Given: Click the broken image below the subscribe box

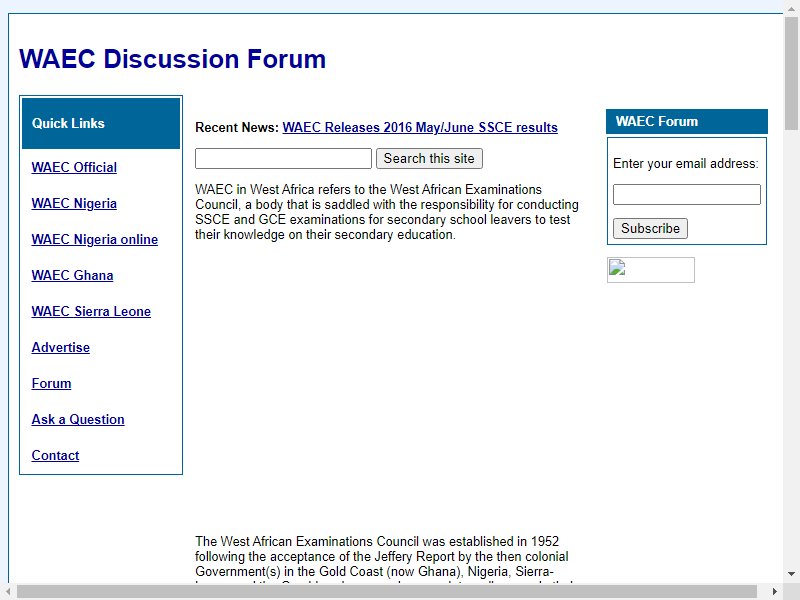Looking at the screenshot, I should (x=651, y=270).
